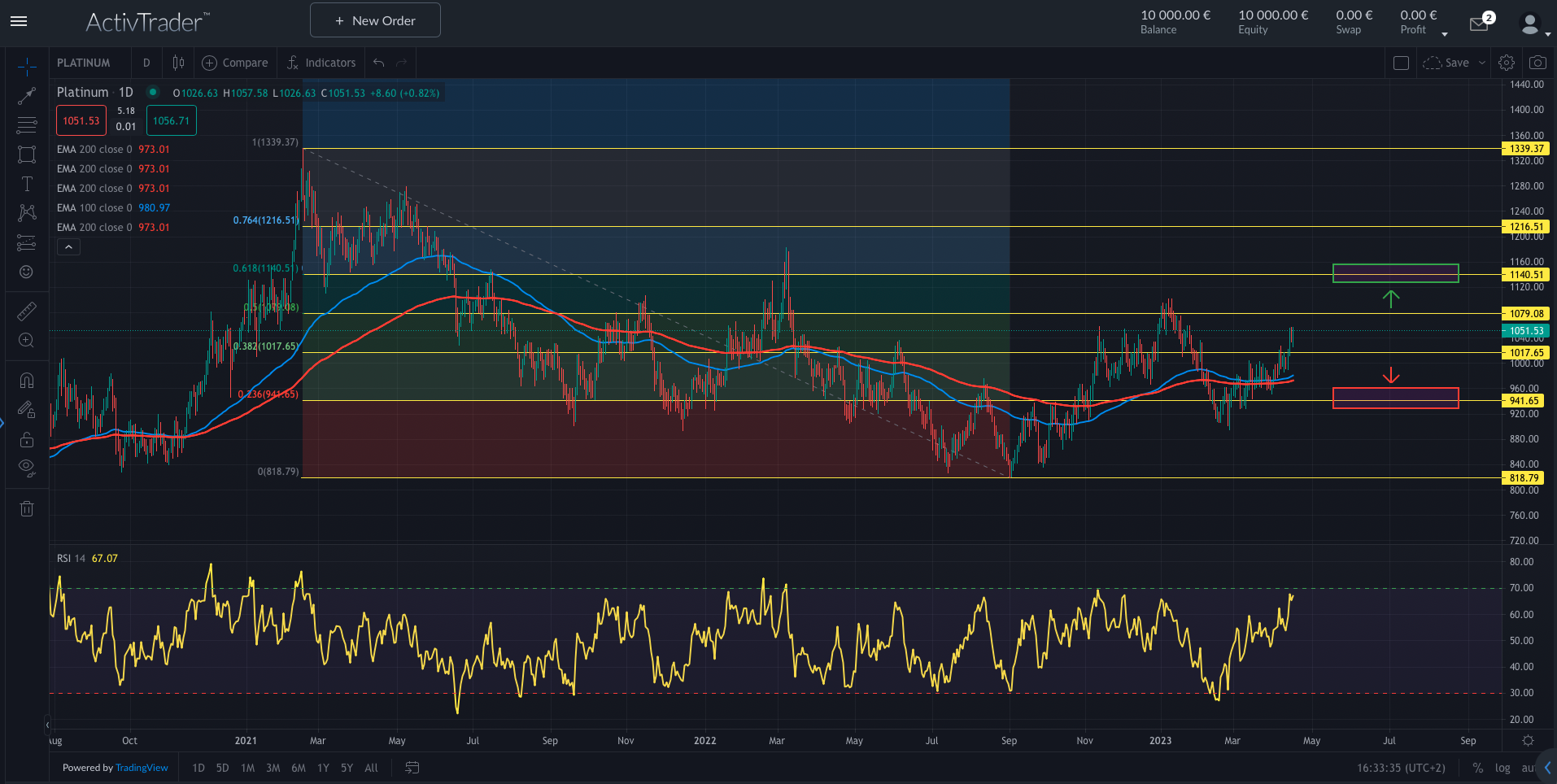This screenshot has height=784, width=1557.
Task: Expand the Save dropdown chevron
Action: pos(1482,62)
